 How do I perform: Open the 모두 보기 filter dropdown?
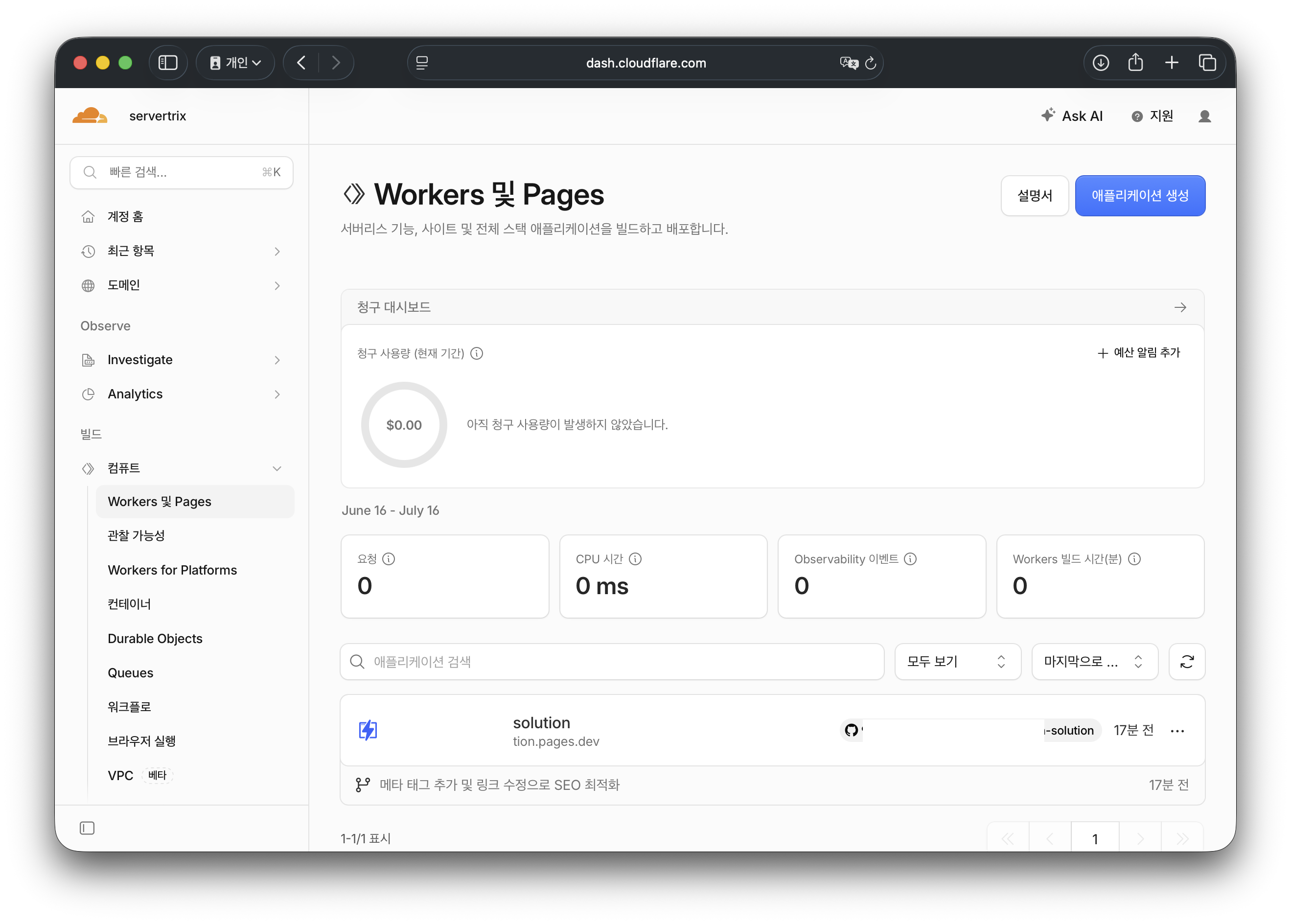(x=958, y=662)
